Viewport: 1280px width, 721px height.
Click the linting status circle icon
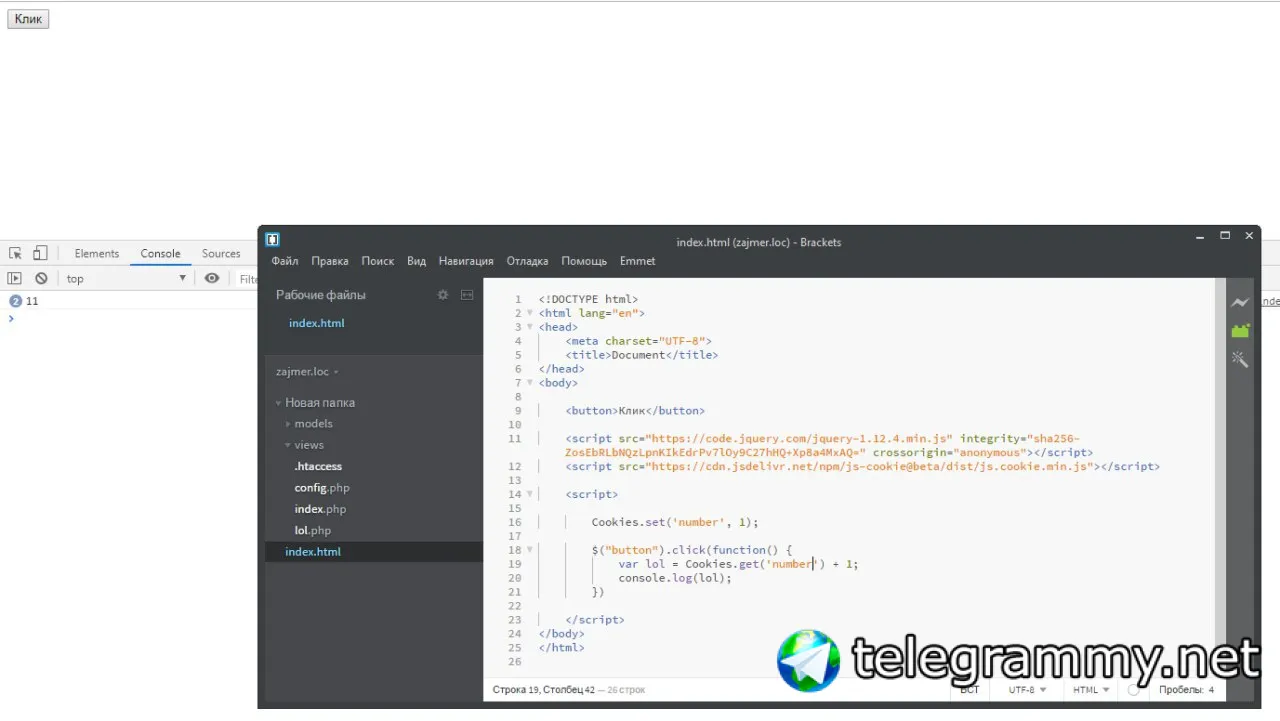click(1133, 690)
